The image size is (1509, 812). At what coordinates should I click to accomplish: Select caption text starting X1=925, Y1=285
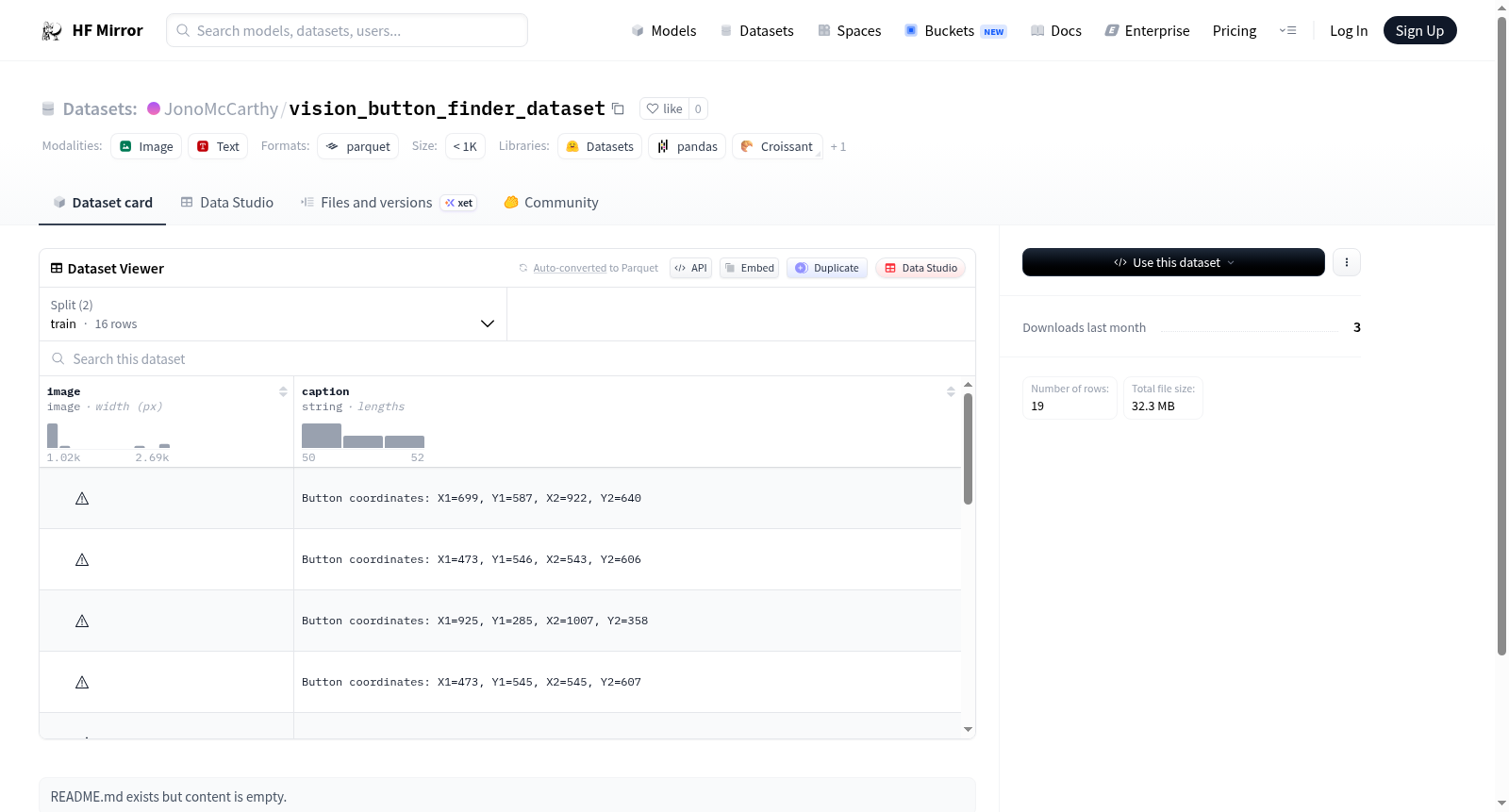coord(474,621)
